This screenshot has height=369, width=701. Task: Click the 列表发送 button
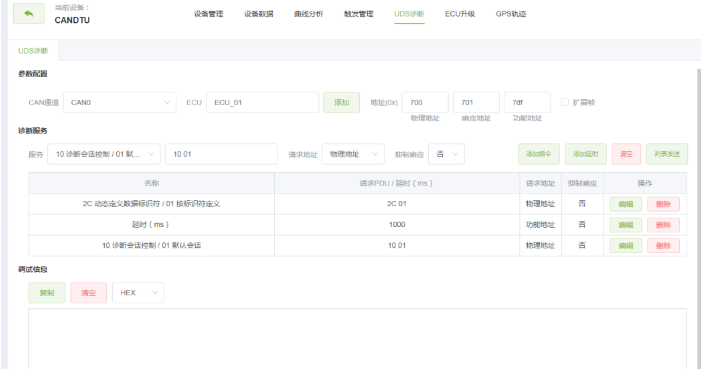click(x=667, y=154)
